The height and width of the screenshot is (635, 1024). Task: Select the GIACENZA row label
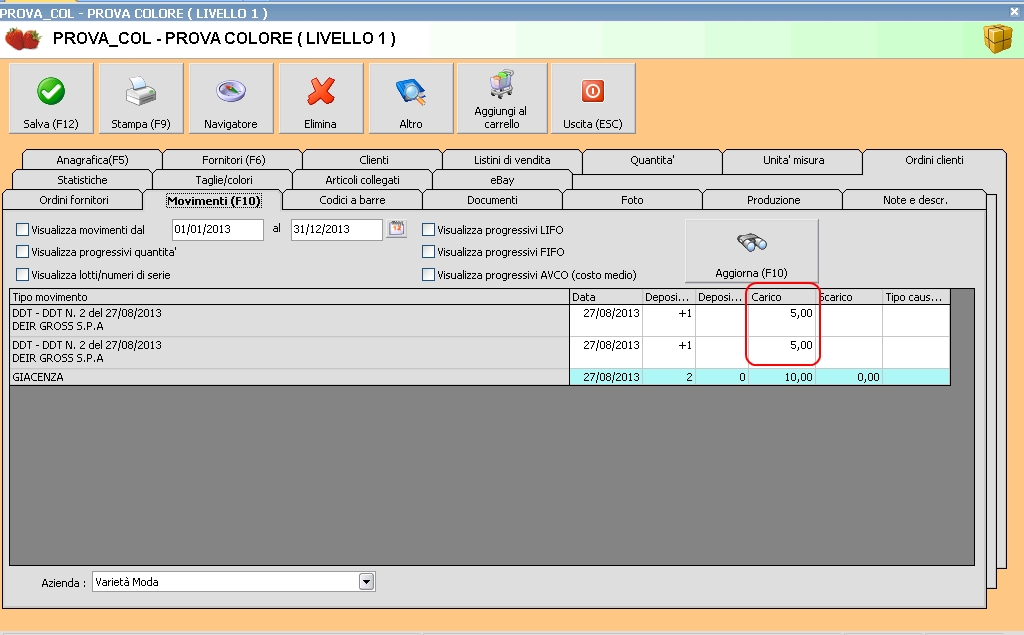[x=38, y=377]
